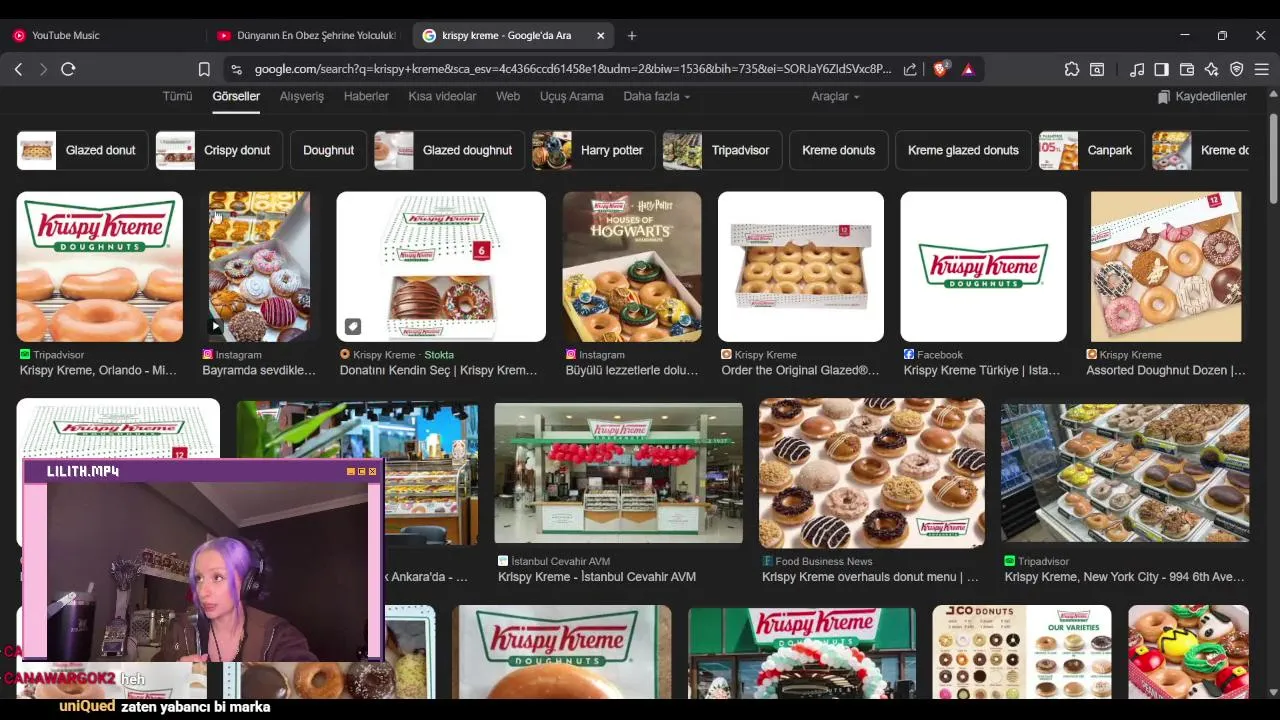Open the Brave VPN shield icon

(1237, 69)
